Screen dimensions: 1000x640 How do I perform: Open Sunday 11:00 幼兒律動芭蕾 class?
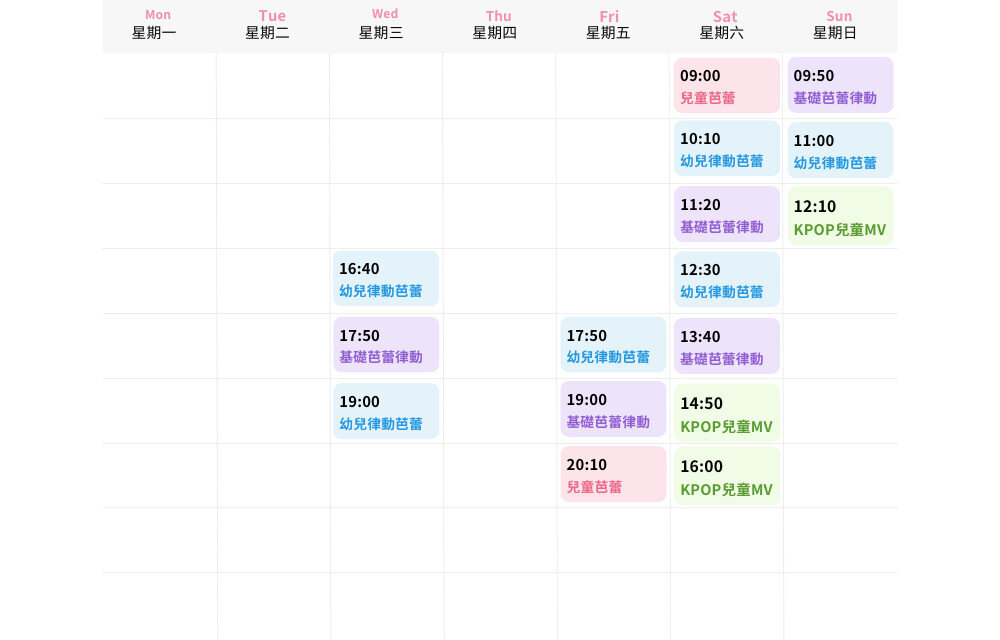coord(840,150)
